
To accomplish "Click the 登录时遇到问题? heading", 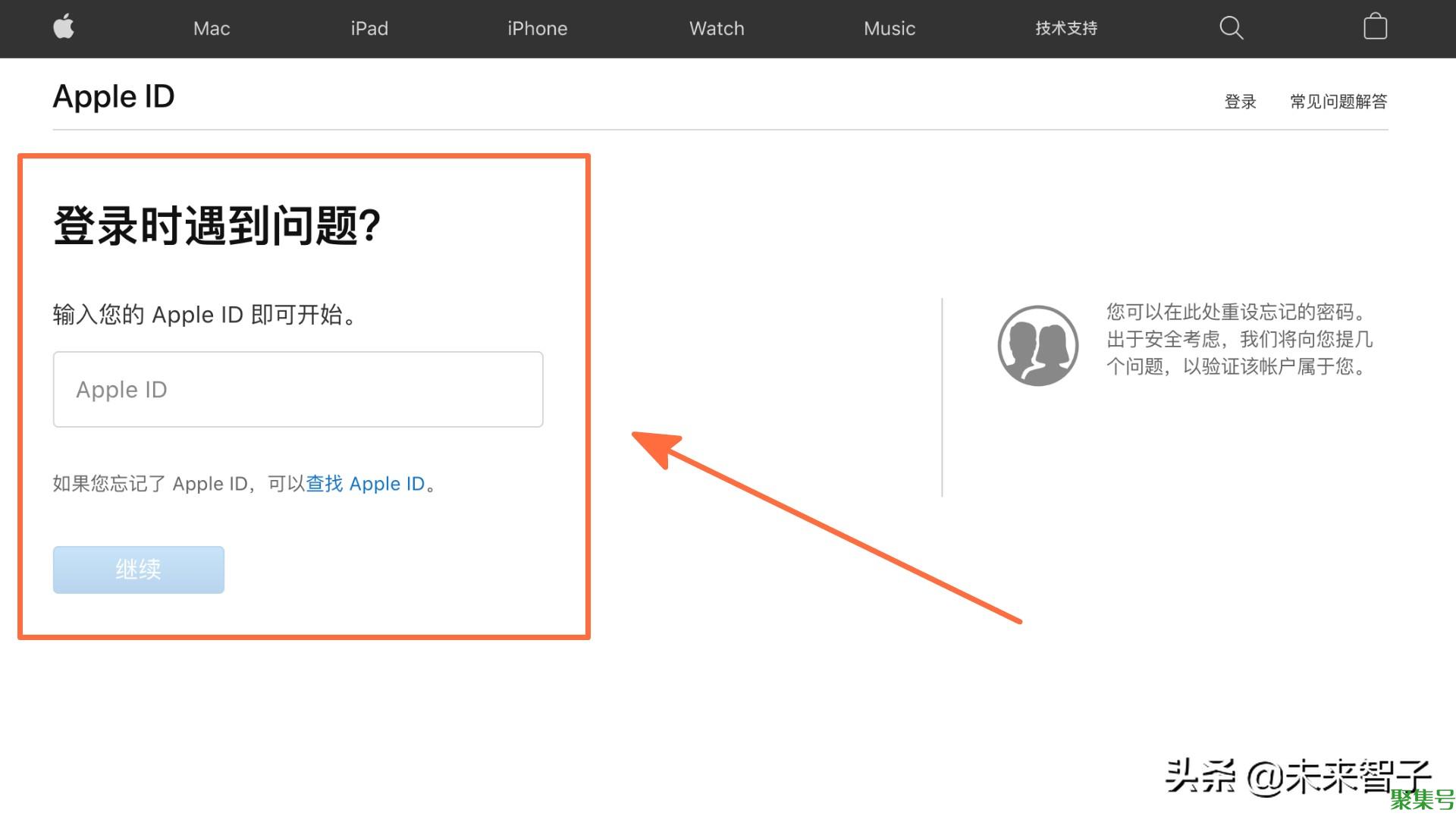I will pyautogui.click(x=217, y=225).
